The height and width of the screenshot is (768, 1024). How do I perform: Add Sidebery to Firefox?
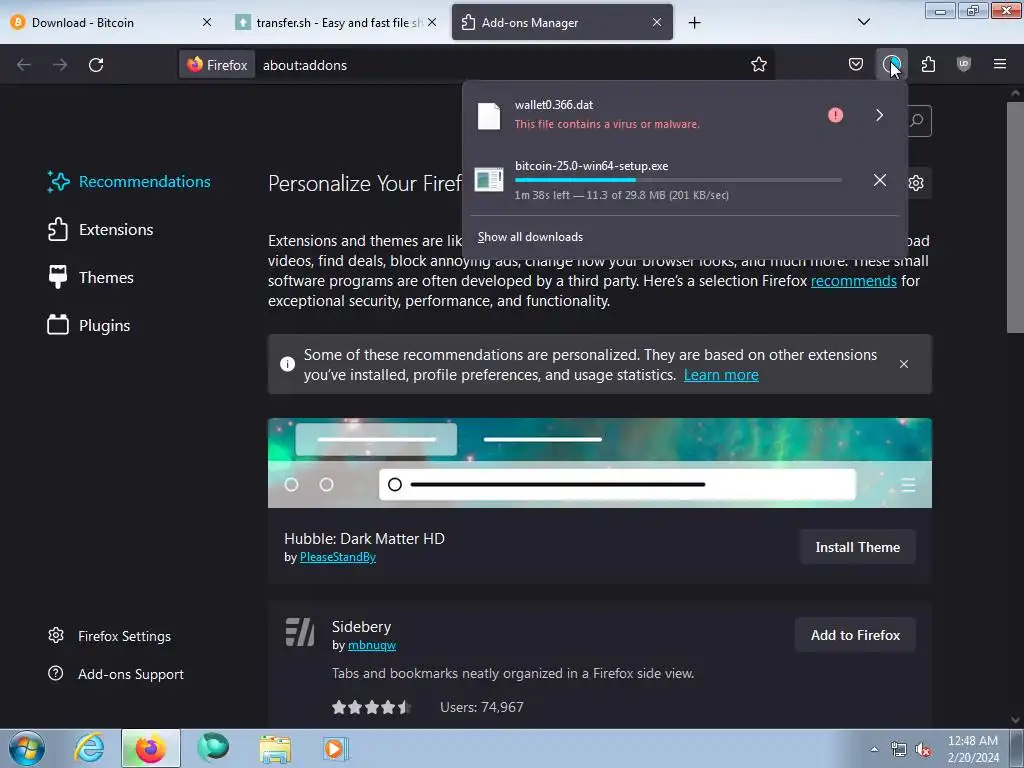(855, 635)
